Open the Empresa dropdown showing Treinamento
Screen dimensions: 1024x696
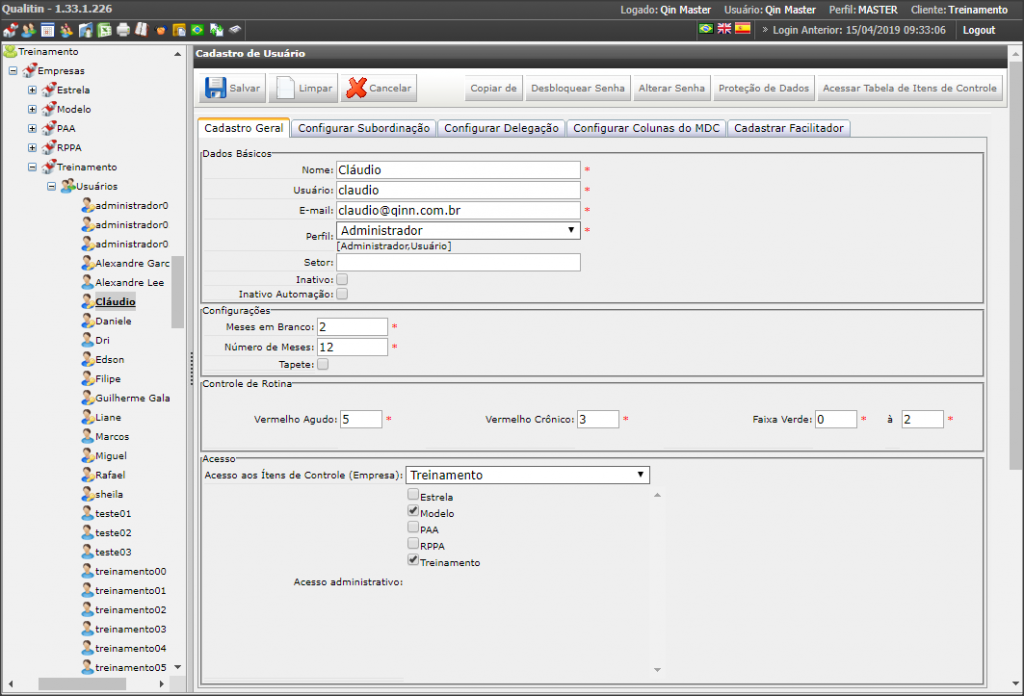tap(528, 475)
